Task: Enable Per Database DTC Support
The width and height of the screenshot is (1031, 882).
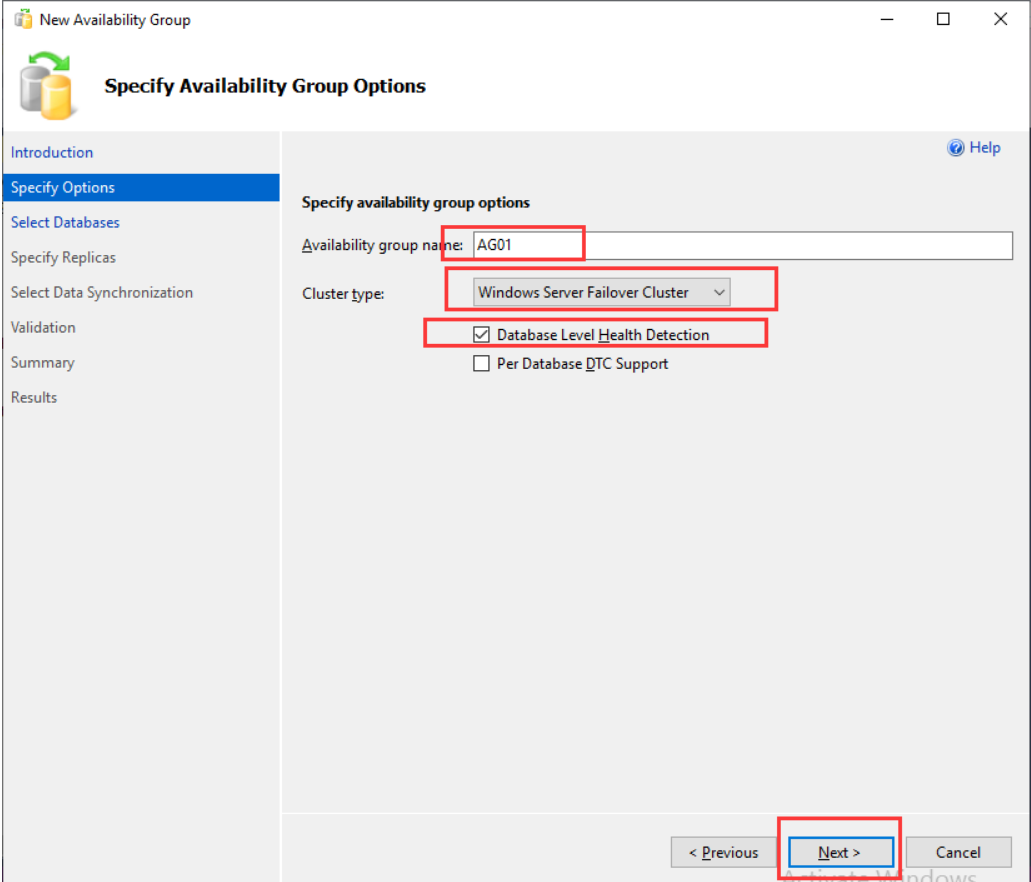Action: click(x=482, y=364)
